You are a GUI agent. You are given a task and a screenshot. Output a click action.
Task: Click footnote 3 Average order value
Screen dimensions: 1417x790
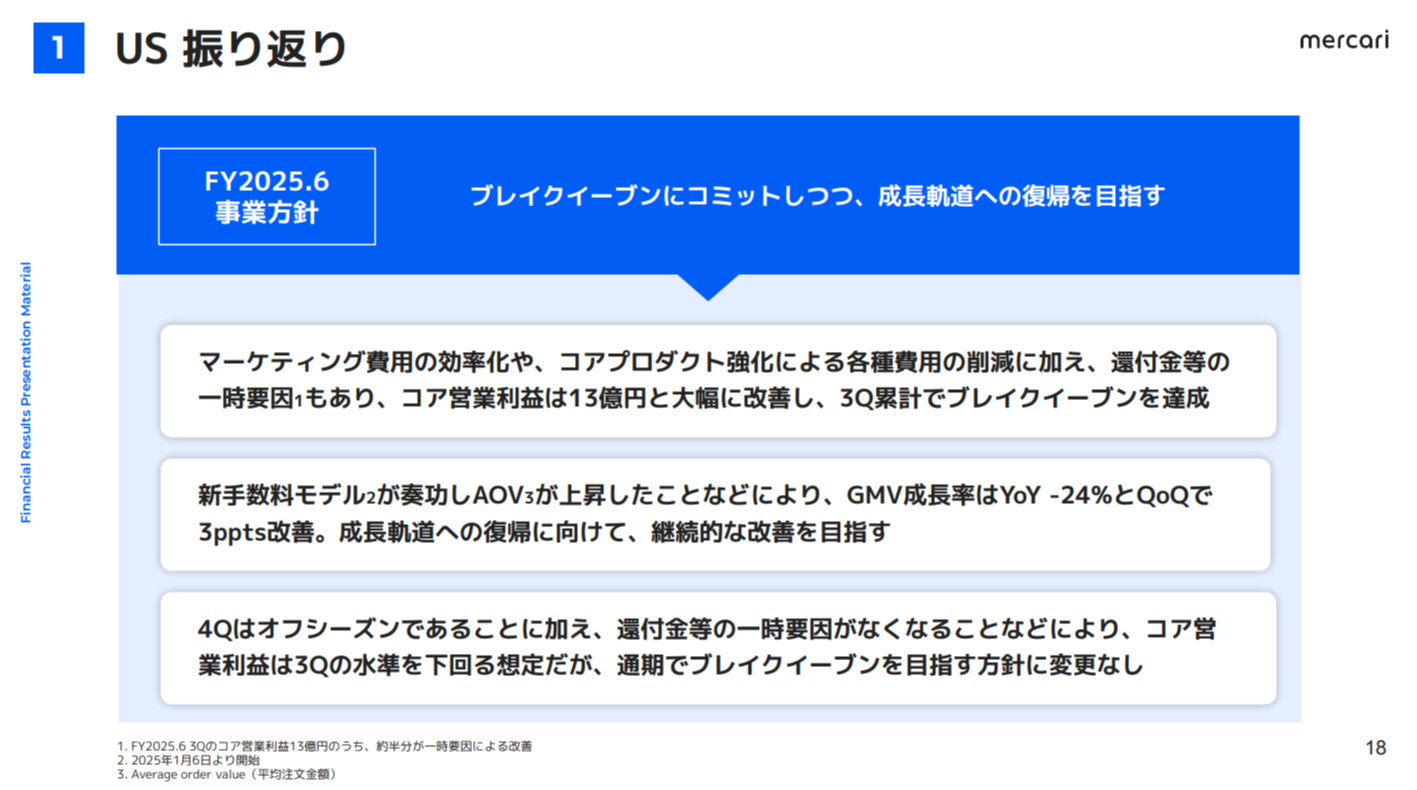pyautogui.click(x=227, y=774)
